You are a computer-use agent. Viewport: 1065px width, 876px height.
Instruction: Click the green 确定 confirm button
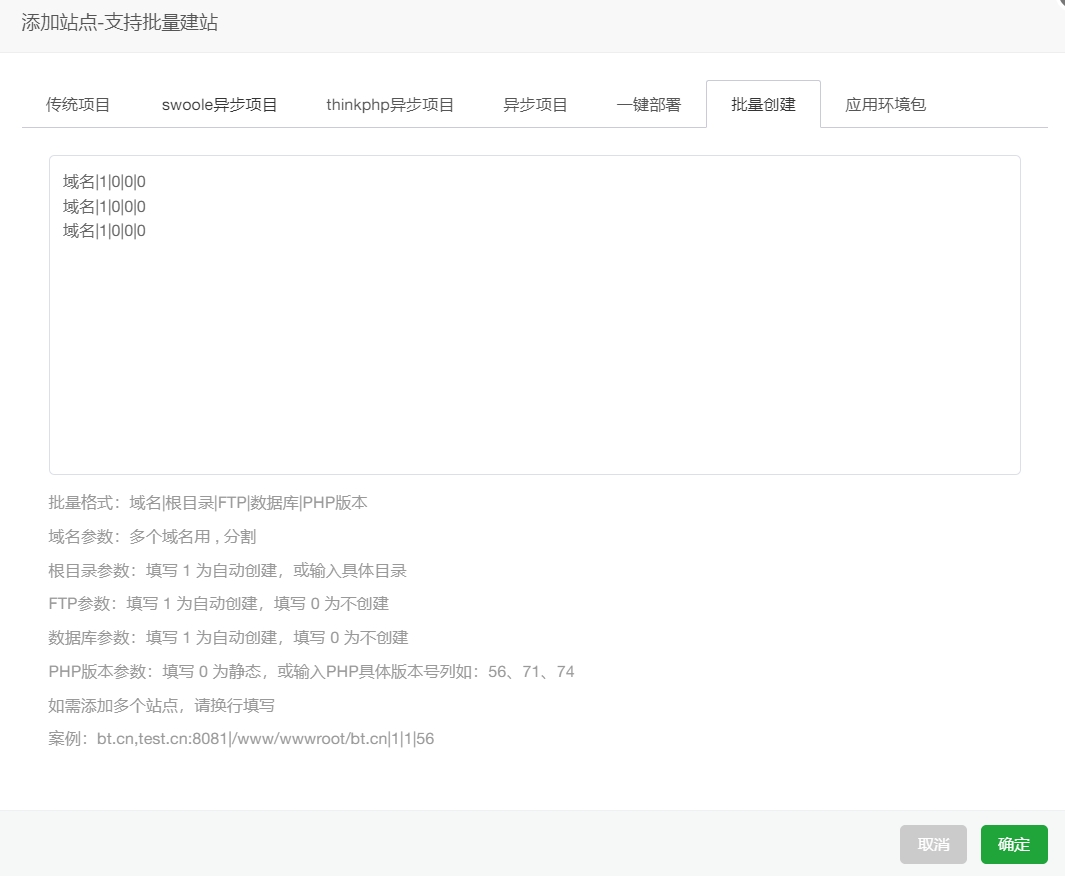[x=1014, y=844]
